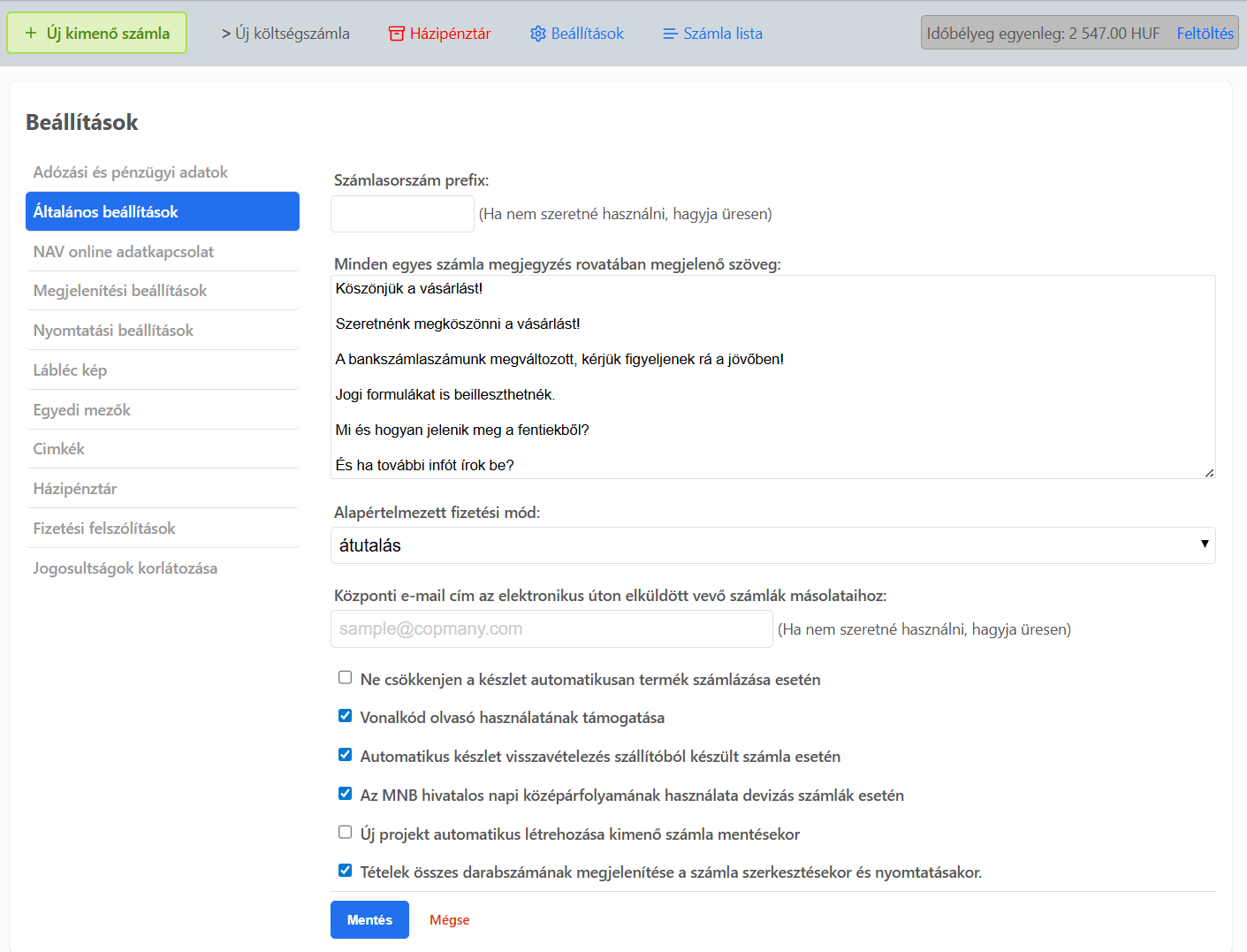
Task: Click into the Számlasorszám prefix field
Action: coord(402,214)
